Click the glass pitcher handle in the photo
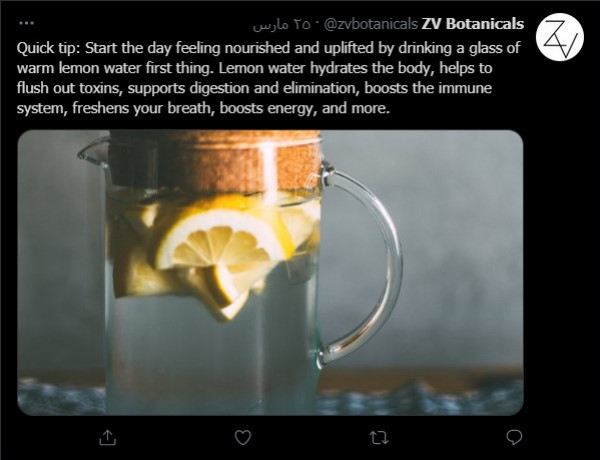The width and height of the screenshot is (600, 460). click(x=362, y=264)
